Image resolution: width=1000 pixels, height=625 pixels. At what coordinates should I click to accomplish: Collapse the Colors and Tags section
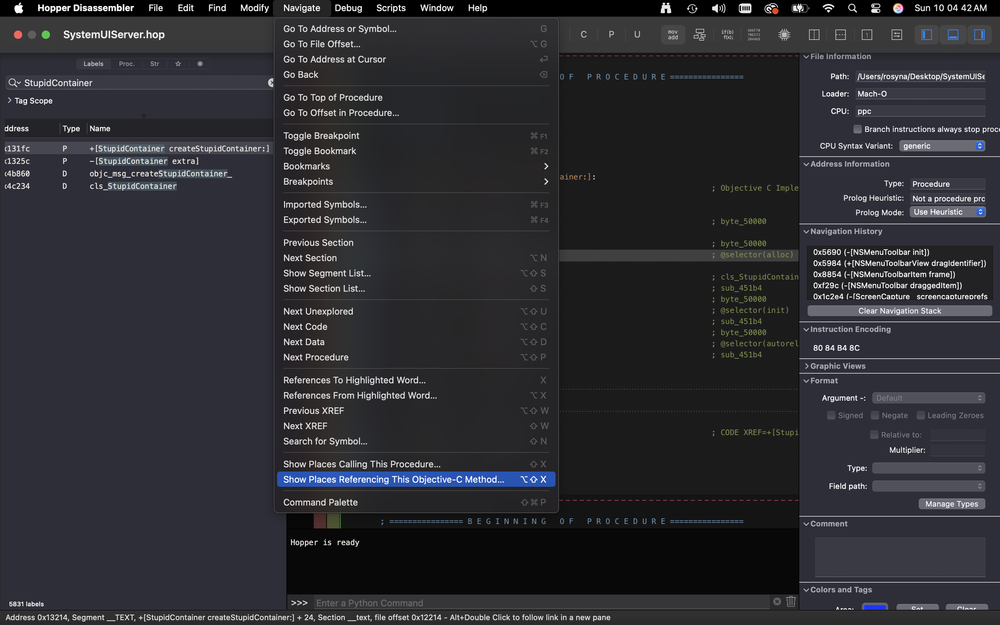pyautogui.click(x=806, y=590)
